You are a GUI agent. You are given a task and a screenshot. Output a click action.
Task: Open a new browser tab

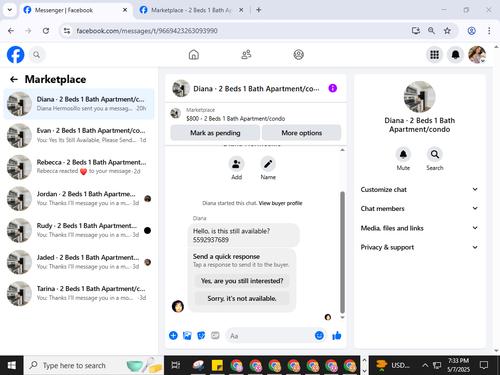259,10
